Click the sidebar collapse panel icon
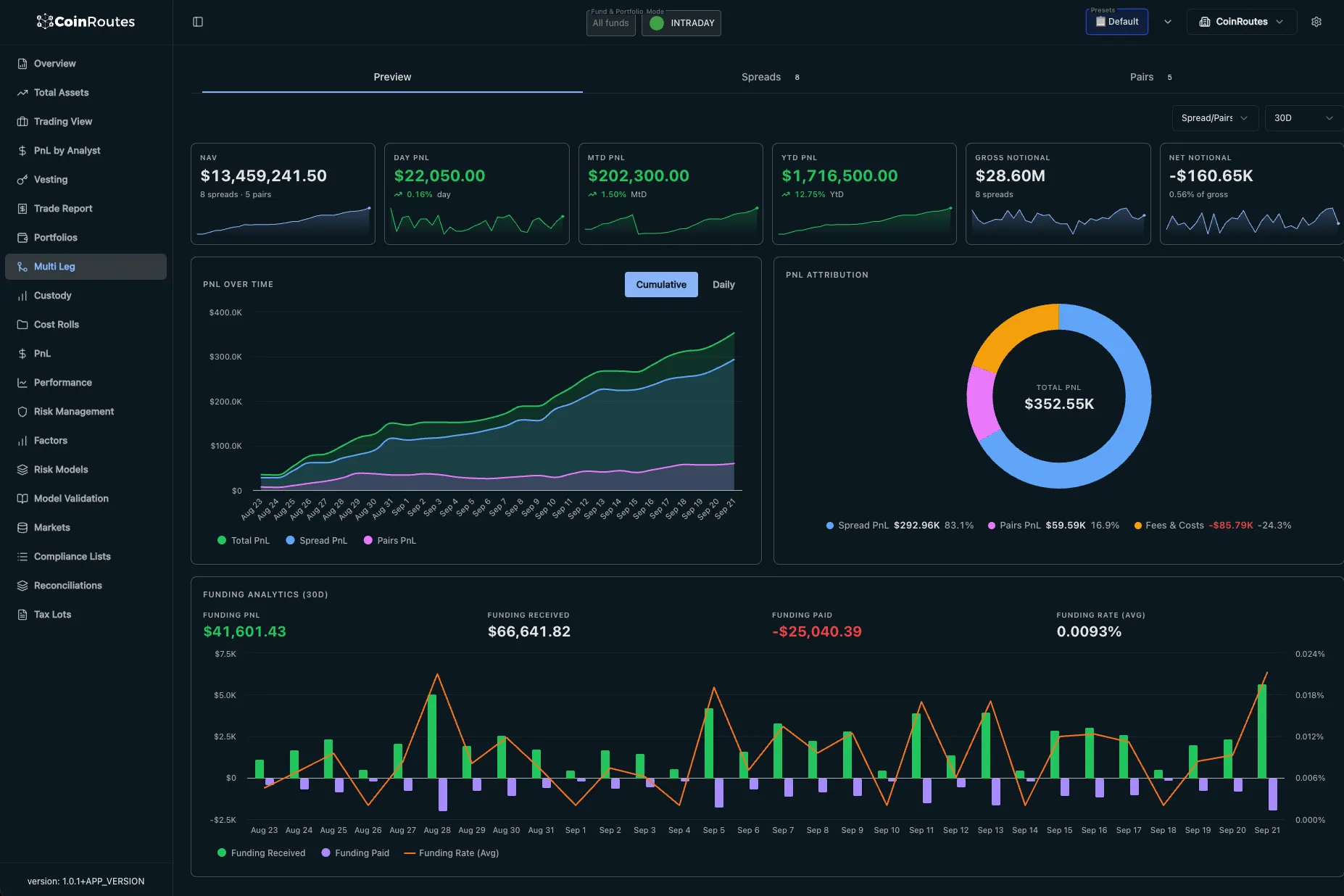 coord(198,22)
